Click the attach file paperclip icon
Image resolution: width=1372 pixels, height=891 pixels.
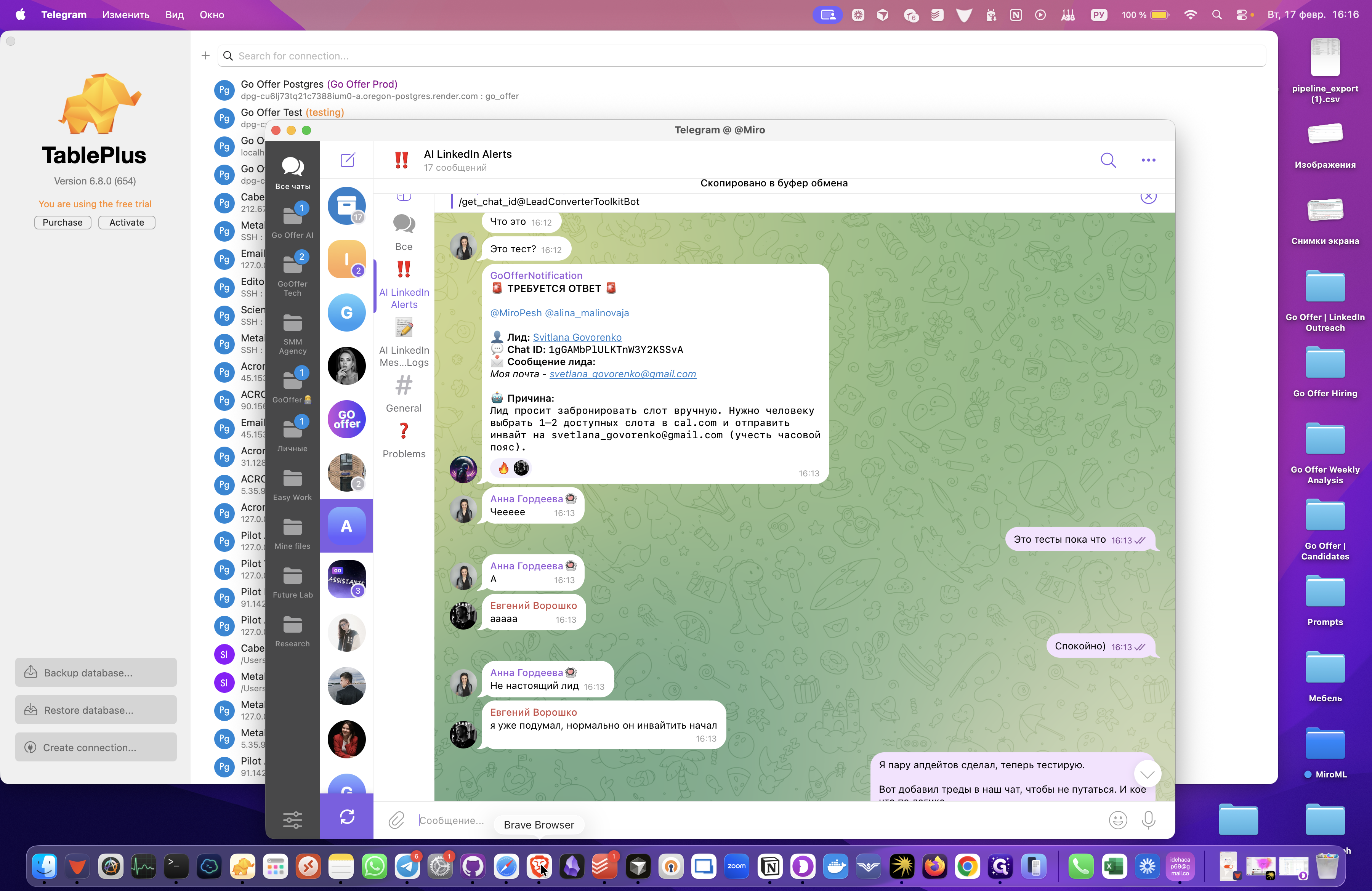tap(396, 819)
